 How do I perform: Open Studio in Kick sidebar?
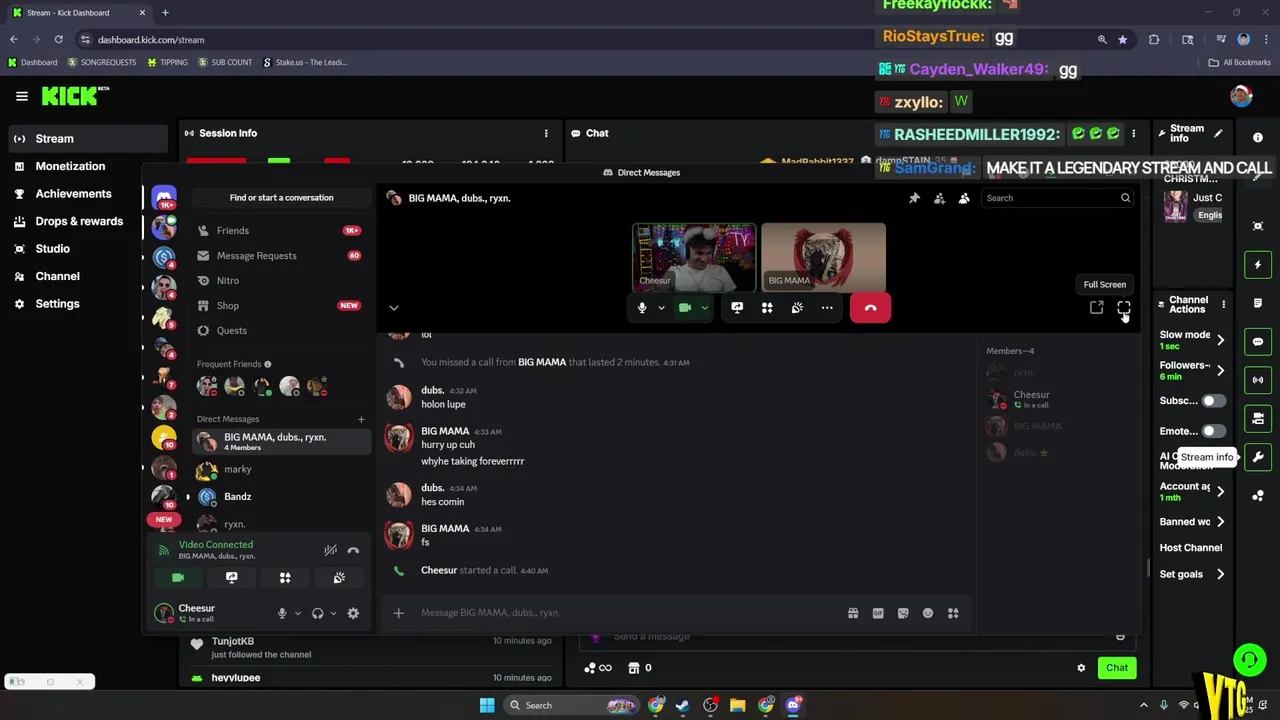click(88, 249)
